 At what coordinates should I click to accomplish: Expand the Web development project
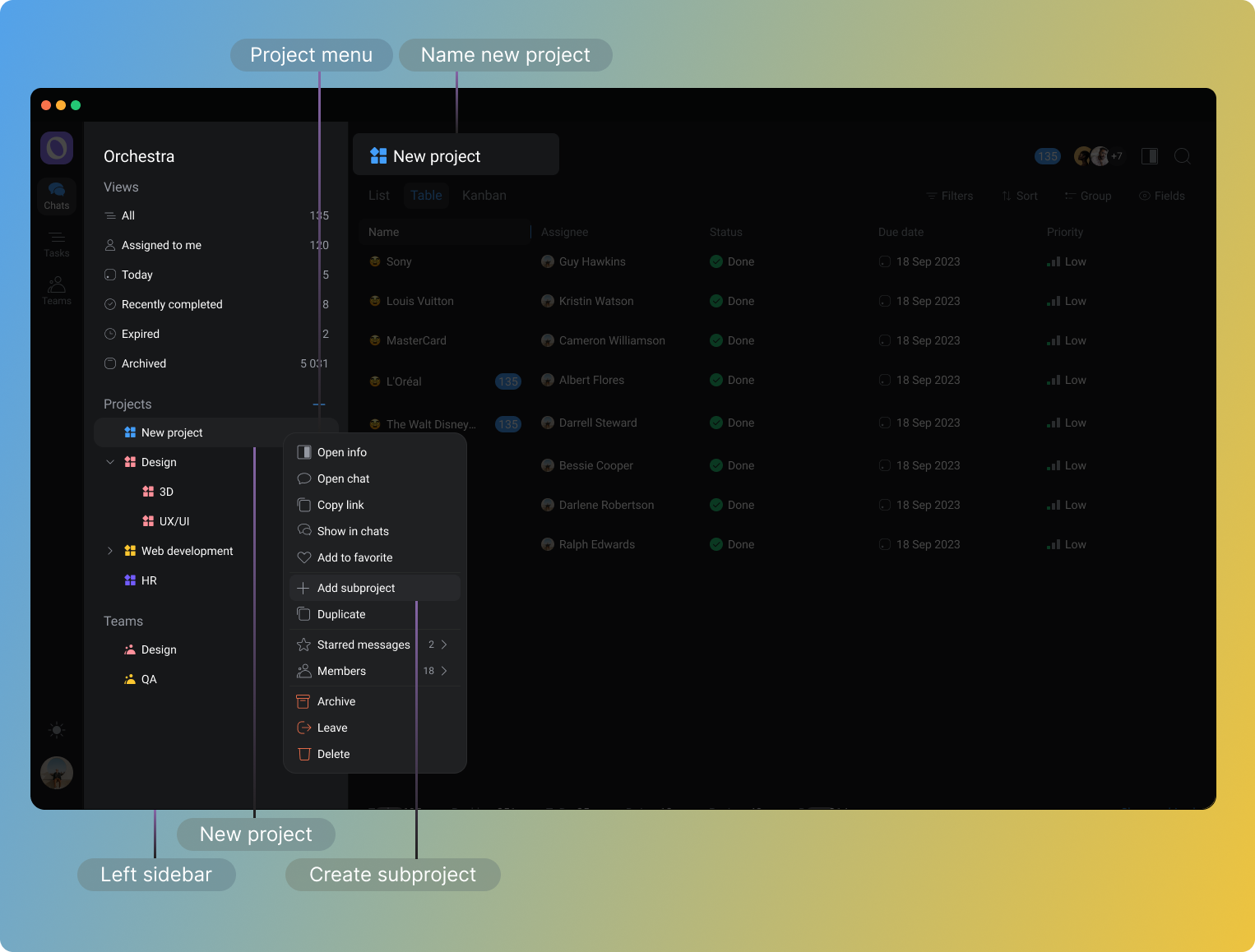[x=110, y=551]
